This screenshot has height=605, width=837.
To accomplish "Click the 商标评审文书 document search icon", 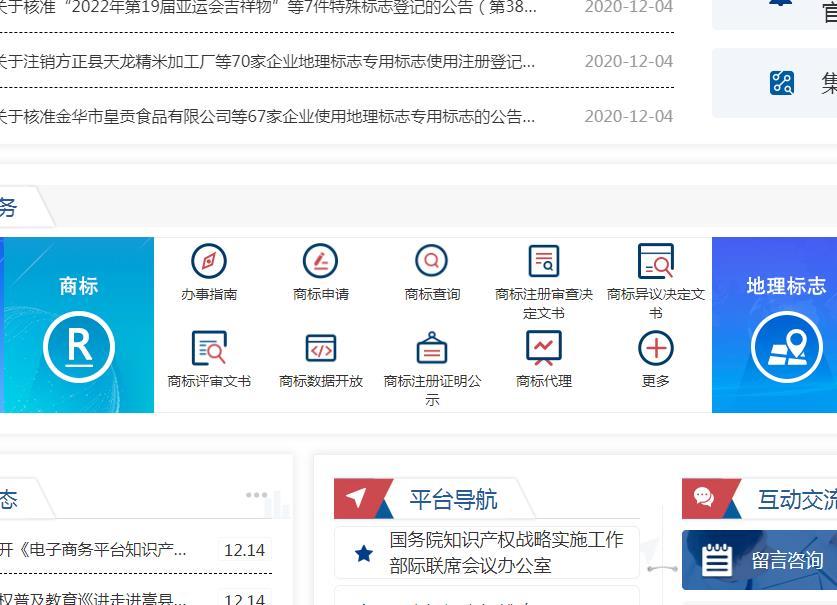I will point(208,348).
